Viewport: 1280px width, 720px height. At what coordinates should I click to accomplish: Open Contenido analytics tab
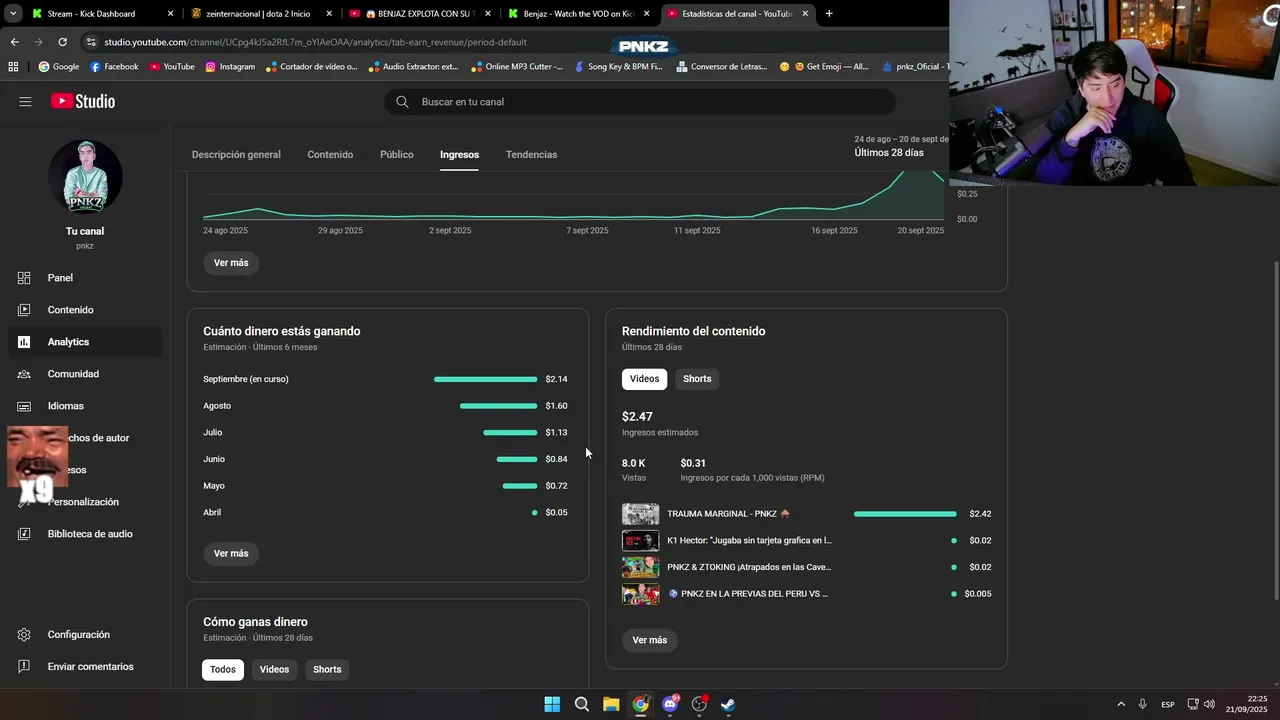click(330, 155)
